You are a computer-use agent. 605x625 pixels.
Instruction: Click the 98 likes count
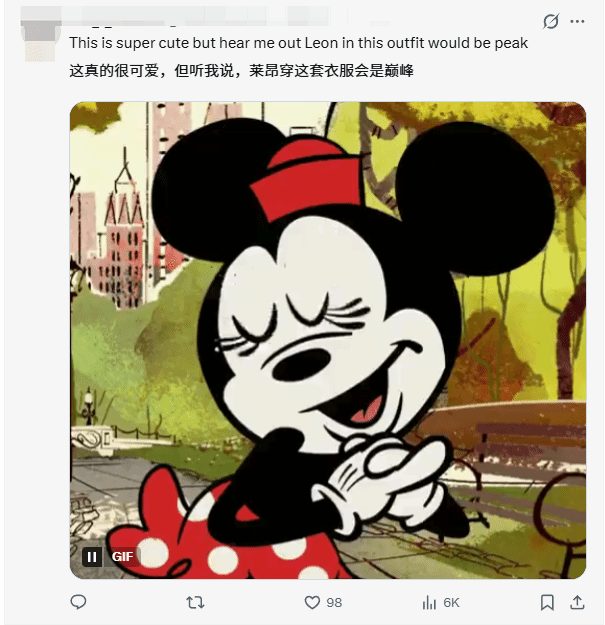click(x=334, y=603)
